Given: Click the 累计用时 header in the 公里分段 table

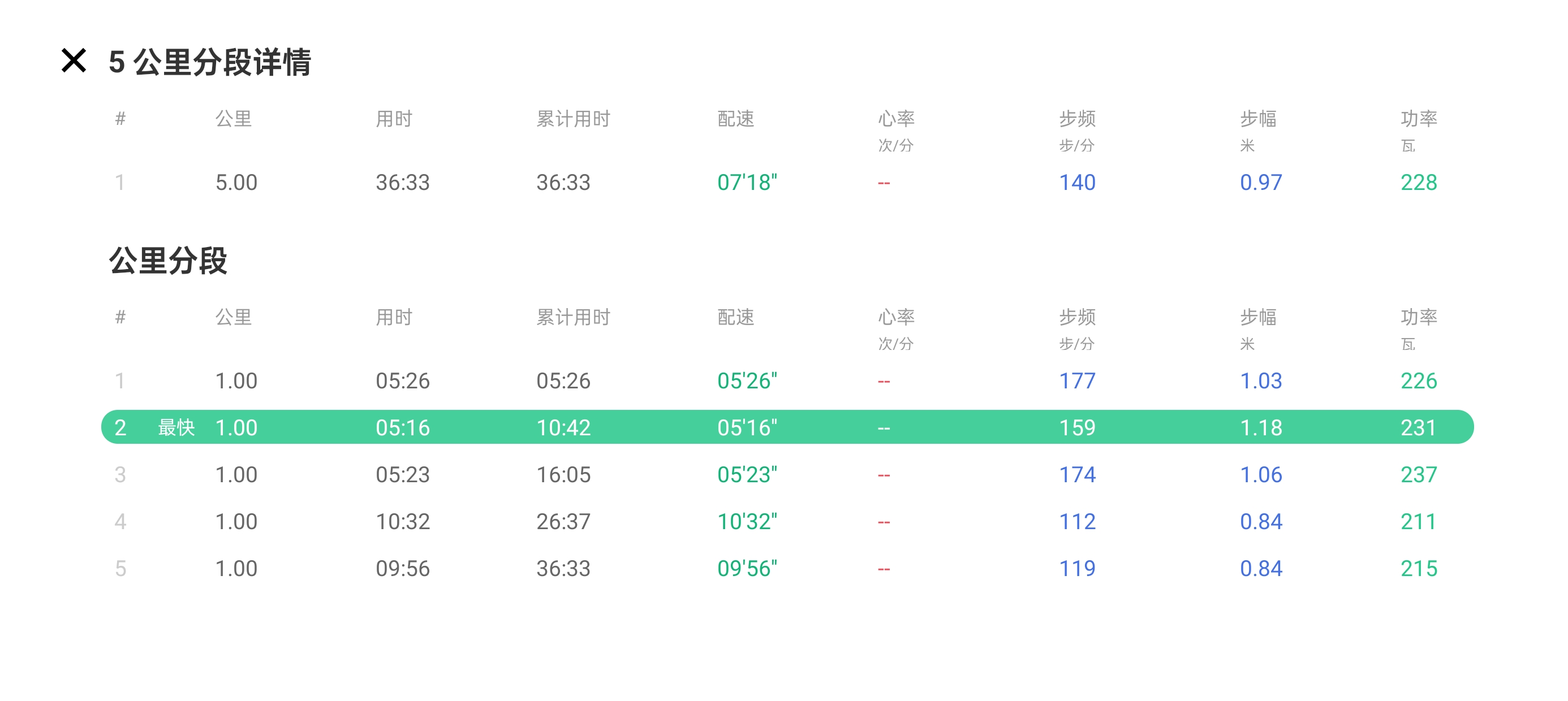Looking at the screenshot, I should click(573, 317).
